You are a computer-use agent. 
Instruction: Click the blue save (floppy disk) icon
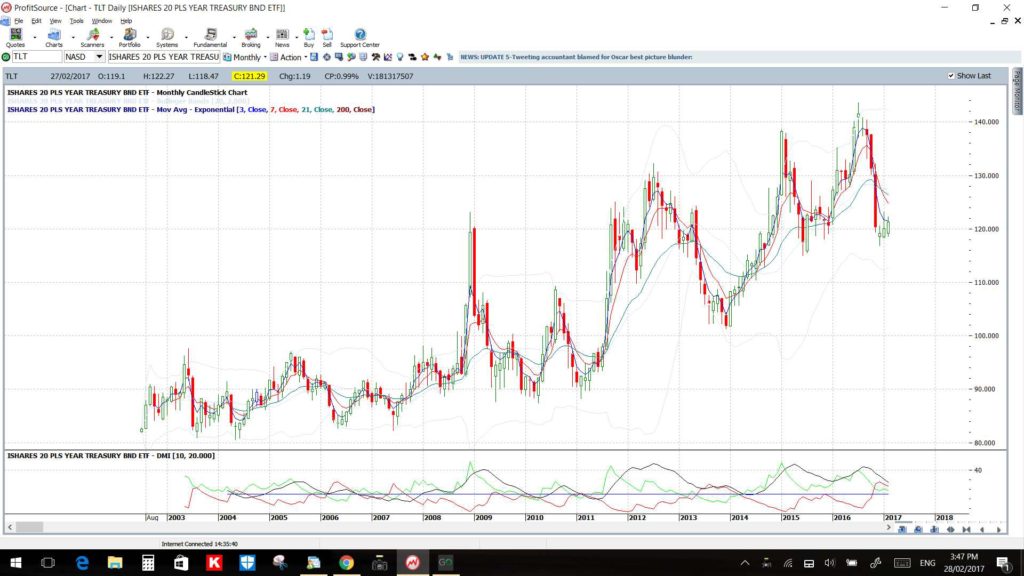pyautogui.click(x=314, y=57)
